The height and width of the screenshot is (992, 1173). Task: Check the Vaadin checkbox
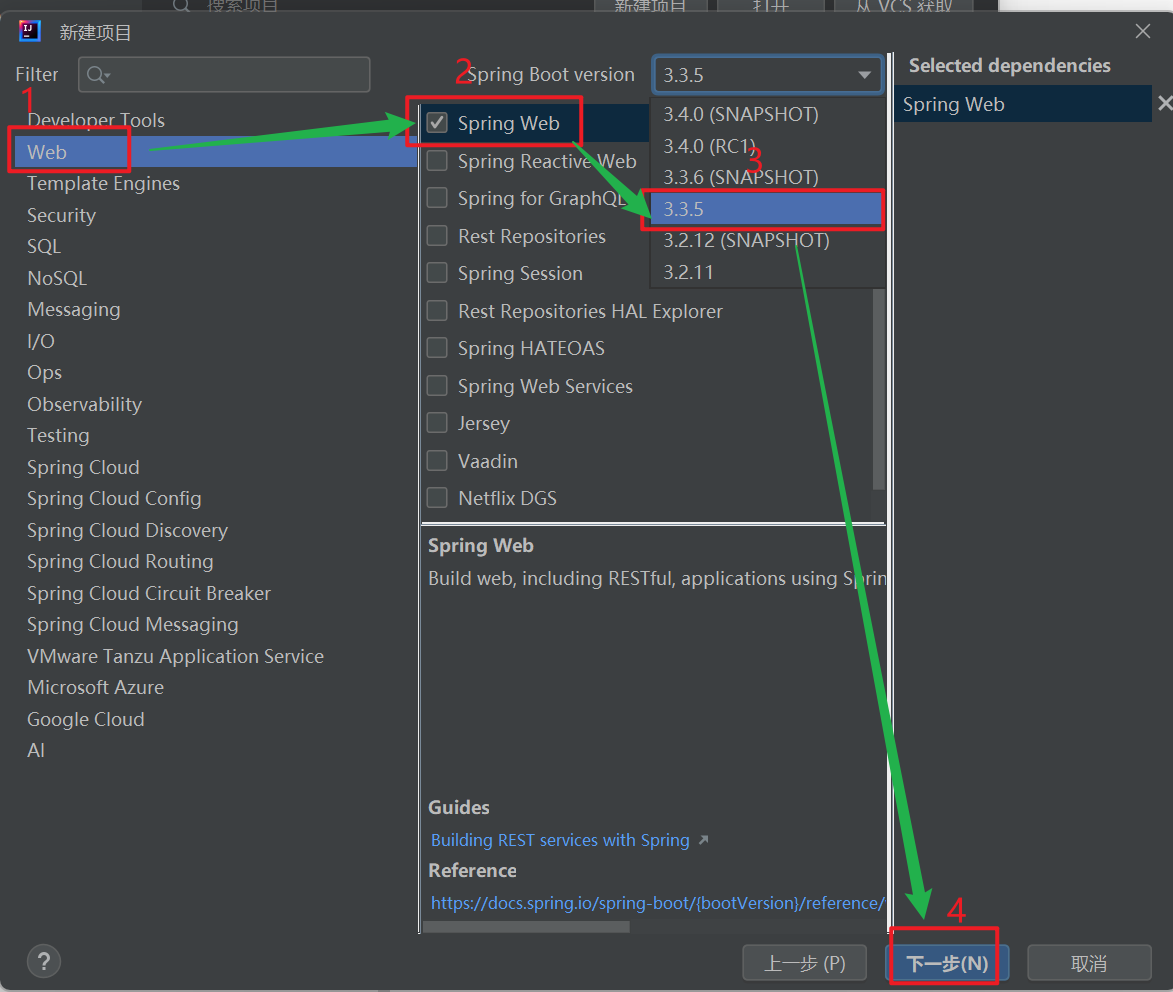(x=437, y=460)
